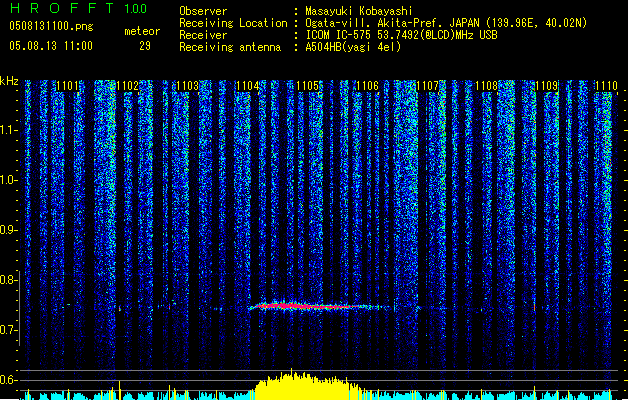Select observer name Masayuki Kobayashi
The height and width of the screenshot is (400, 629).
(x=359, y=11)
